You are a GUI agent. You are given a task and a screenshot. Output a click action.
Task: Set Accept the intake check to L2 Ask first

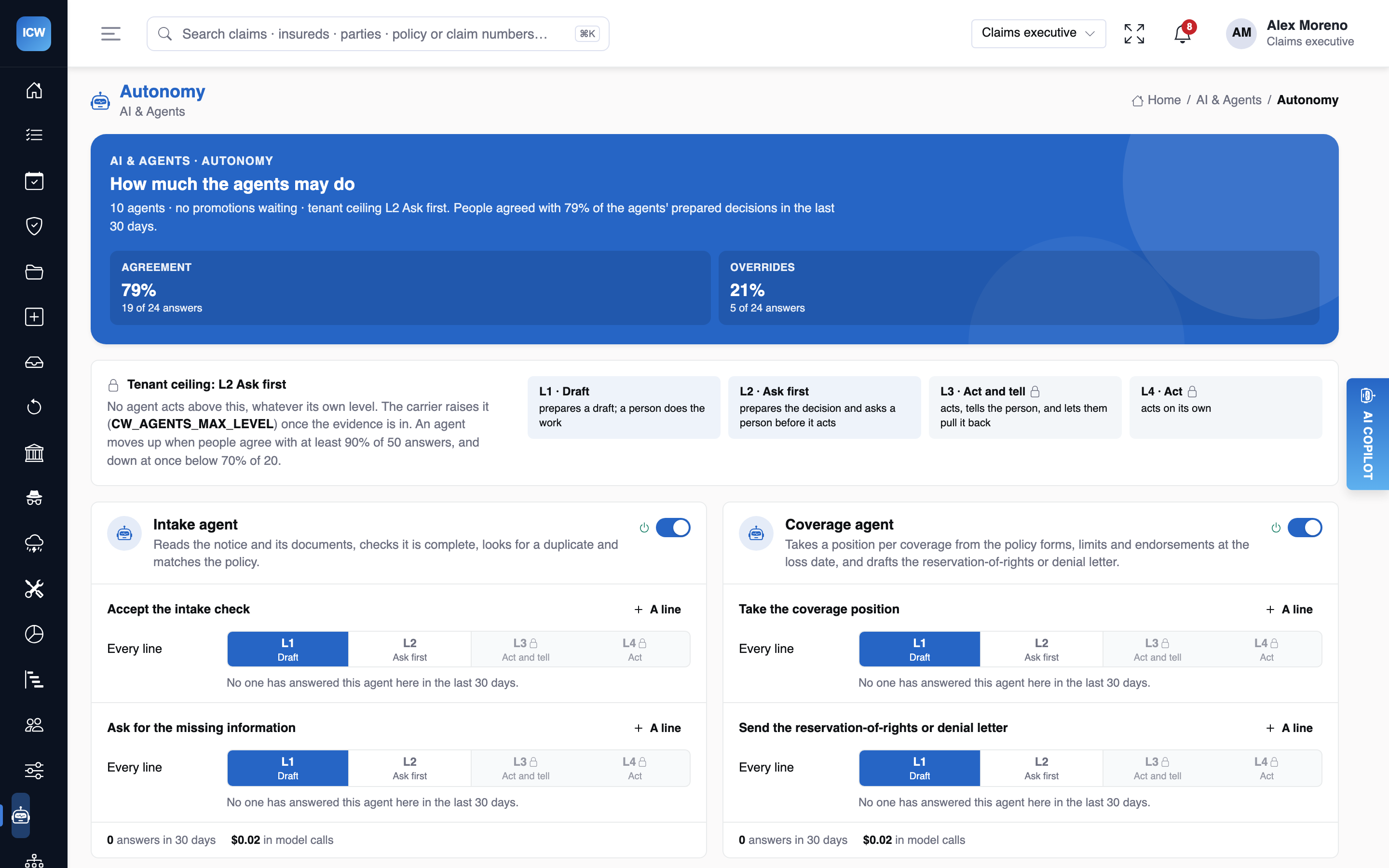410,649
